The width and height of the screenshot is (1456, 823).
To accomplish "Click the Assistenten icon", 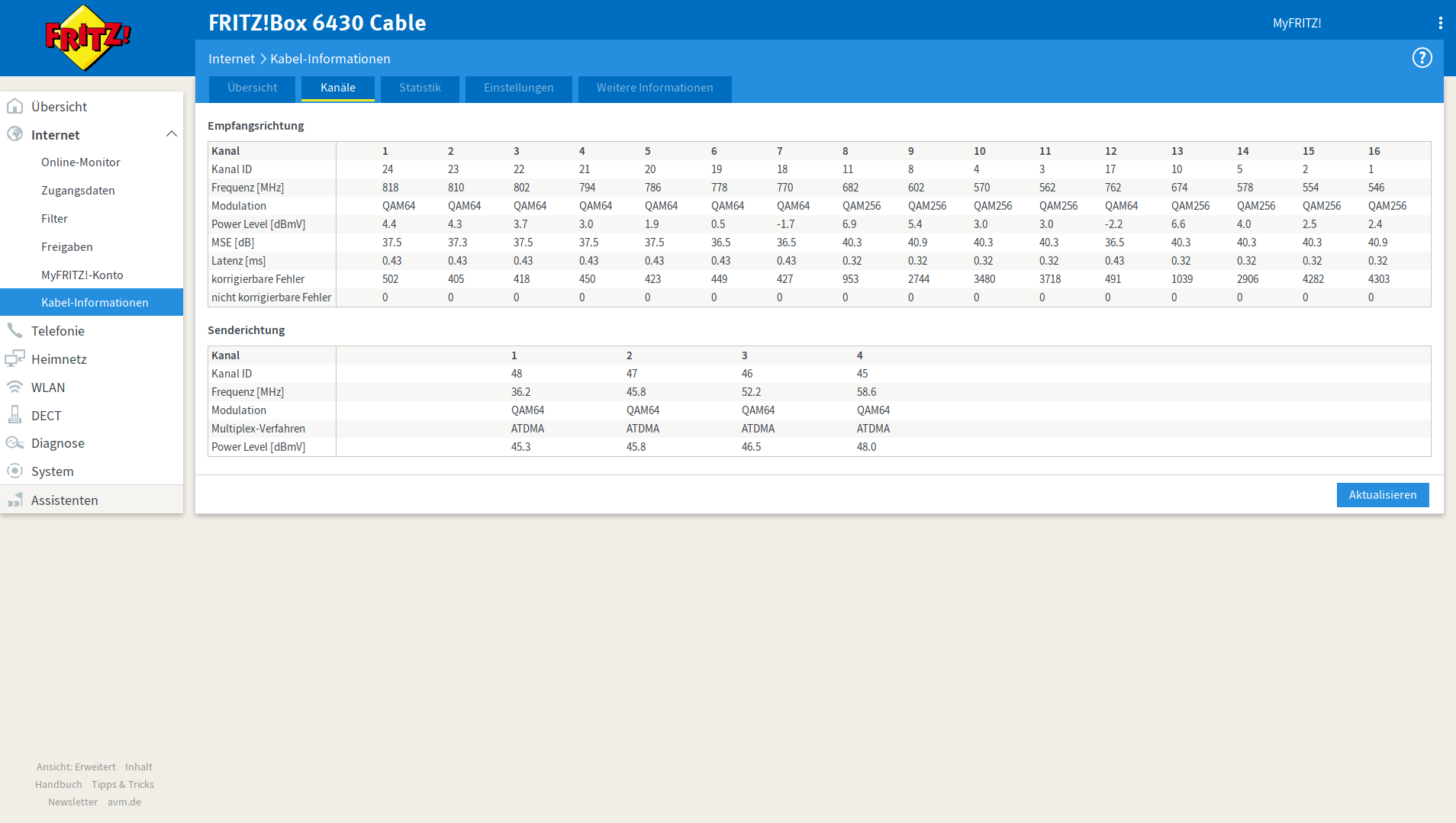I will pyautogui.click(x=14, y=500).
